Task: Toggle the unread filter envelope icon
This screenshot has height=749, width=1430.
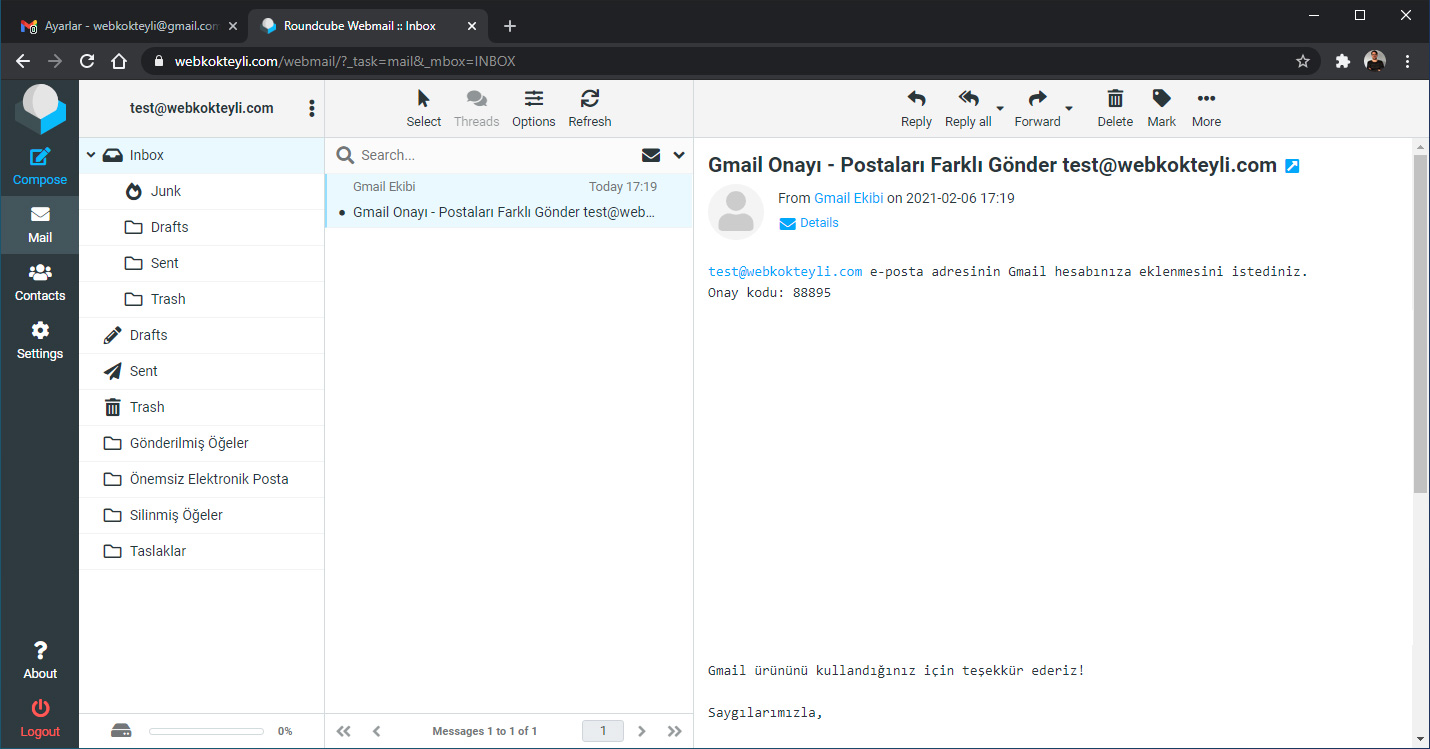Action: [651, 155]
